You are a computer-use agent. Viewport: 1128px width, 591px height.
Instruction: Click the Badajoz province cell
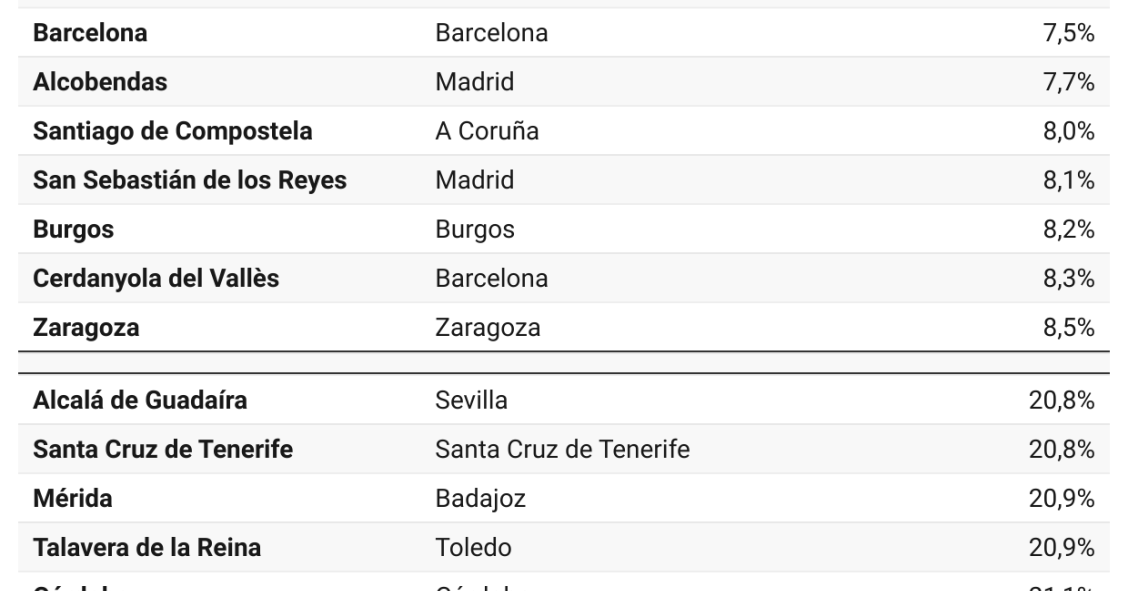tap(481, 499)
